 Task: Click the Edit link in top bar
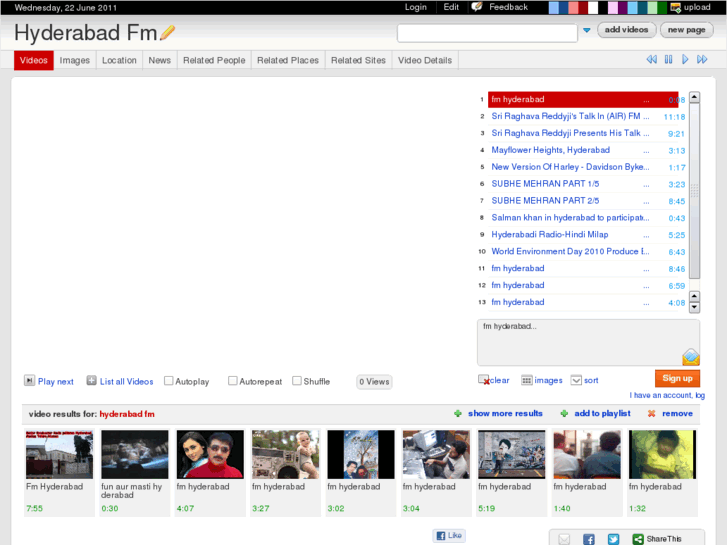[451, 7]
